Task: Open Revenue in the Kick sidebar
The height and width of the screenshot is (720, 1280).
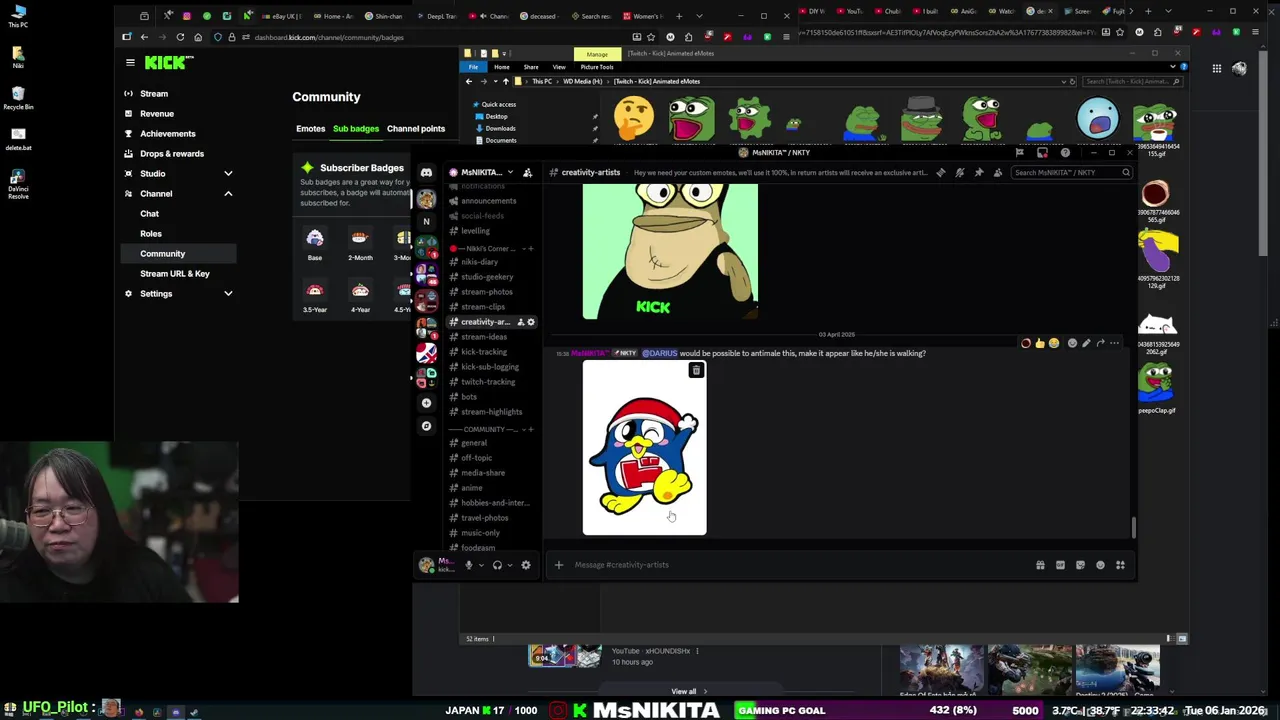Action: tap(157, 113)
